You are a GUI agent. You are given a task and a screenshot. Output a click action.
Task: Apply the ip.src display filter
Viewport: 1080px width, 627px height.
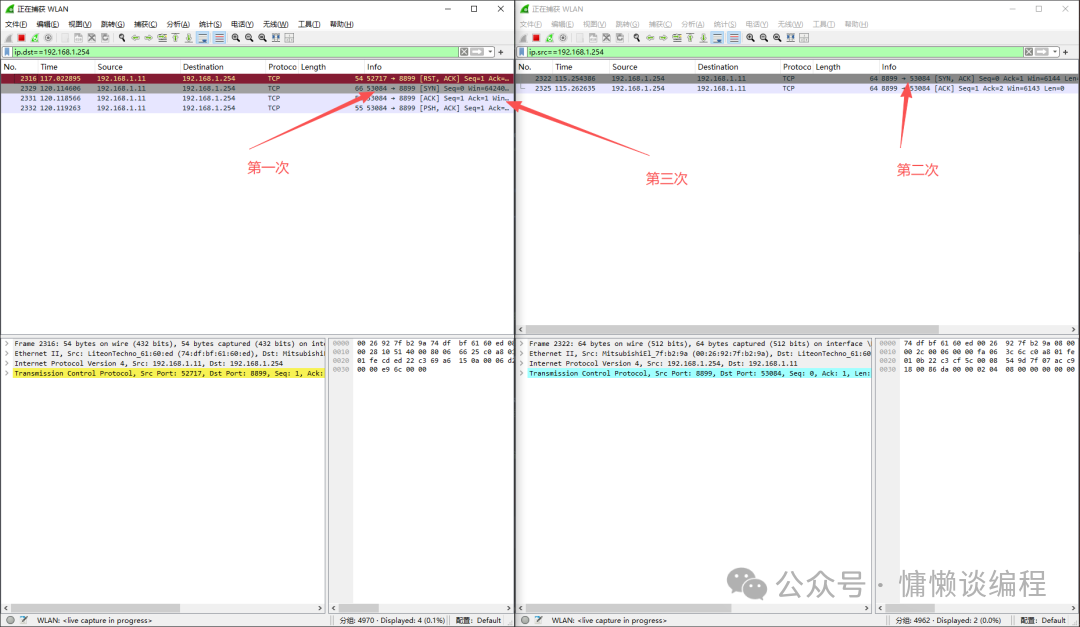click(1041, 52)
